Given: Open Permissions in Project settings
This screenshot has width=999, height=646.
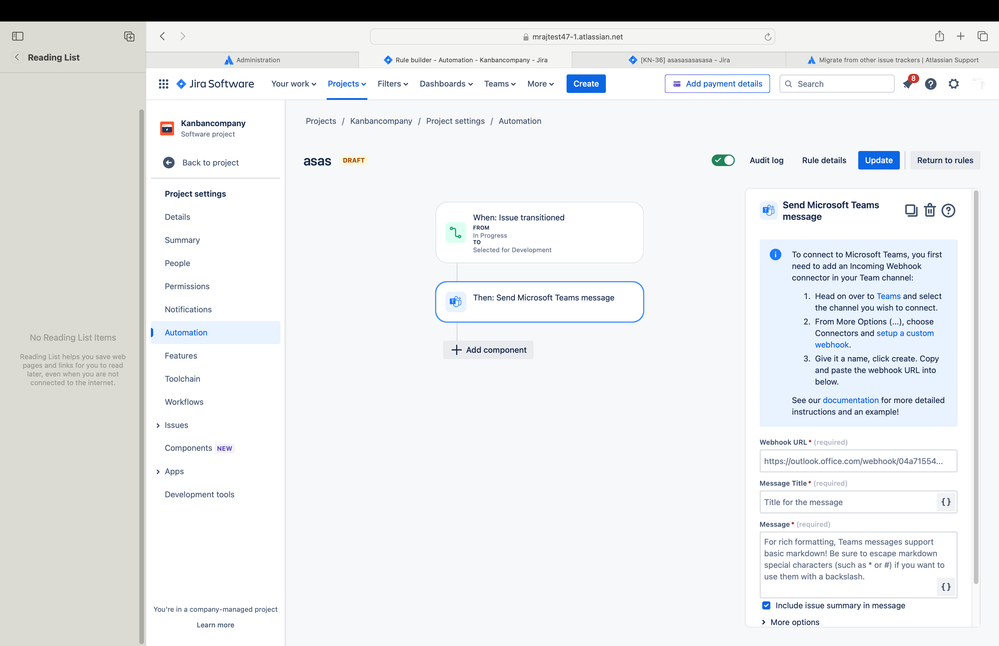Looking at the screenshot, I should coord(187,286).
